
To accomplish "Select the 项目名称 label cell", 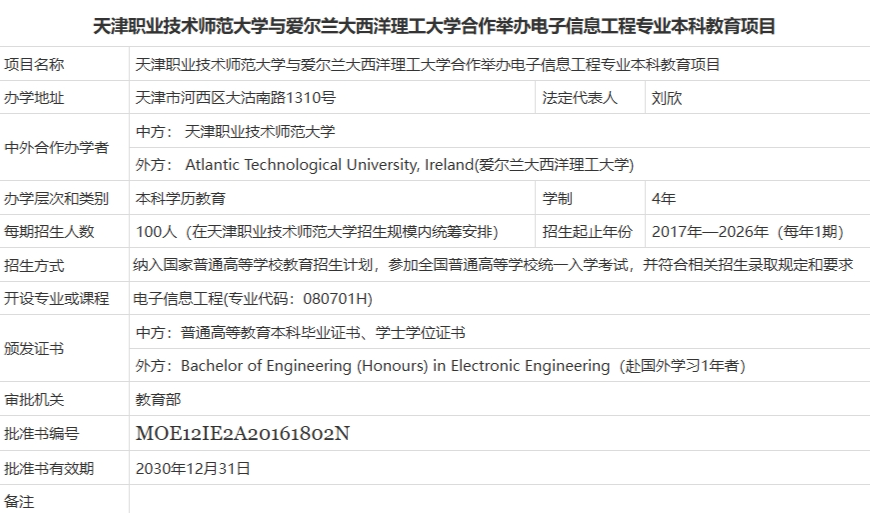I will click(64, 64).
